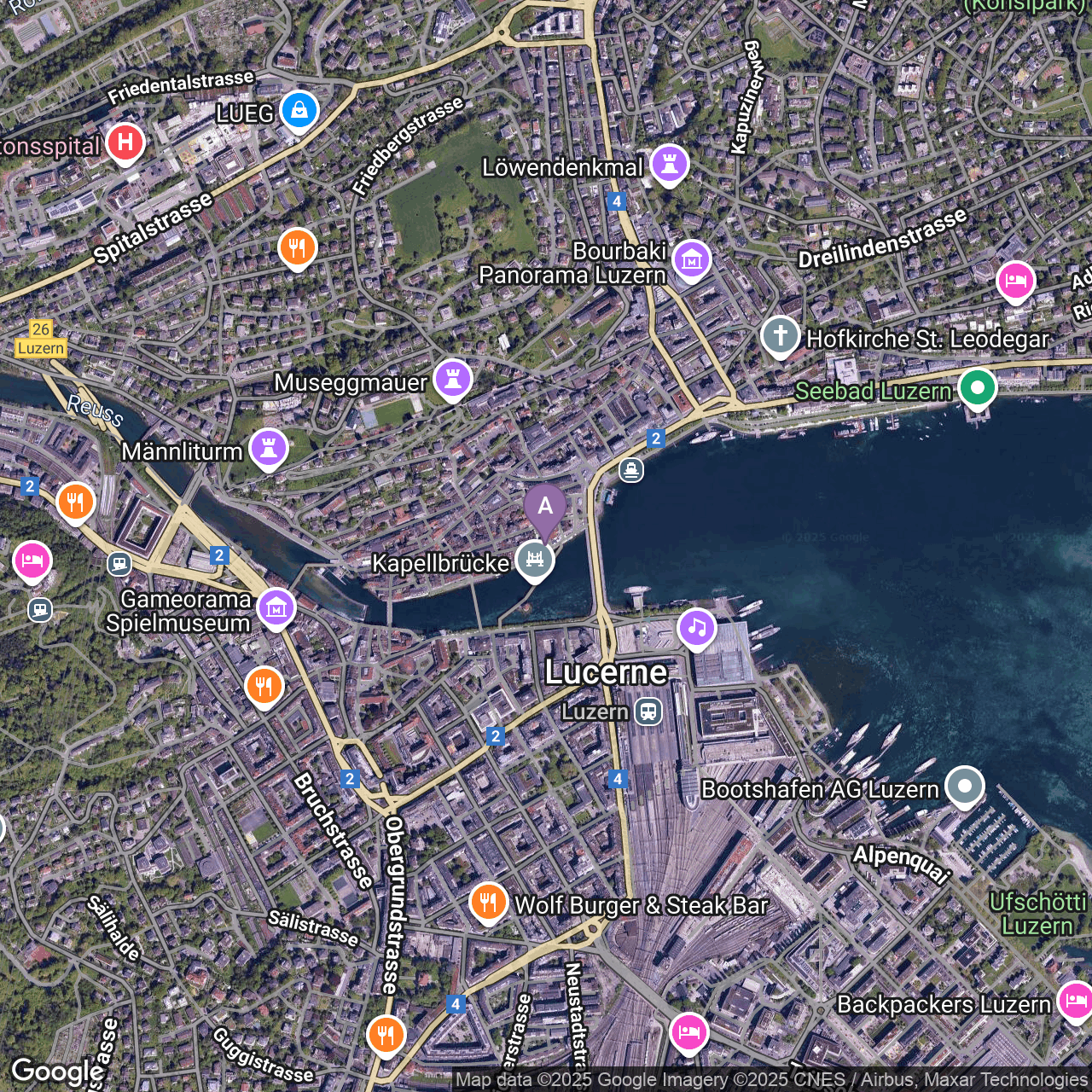Image resolution: width=1092 pixels, height=1092 pixels.
Task: Click the Google logo
Action: (x=57, y=1072)
